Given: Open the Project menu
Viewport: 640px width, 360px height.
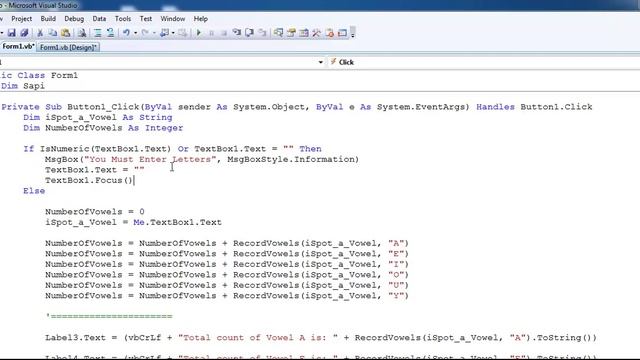Looking at the screenshot, I should click(21, 19).
